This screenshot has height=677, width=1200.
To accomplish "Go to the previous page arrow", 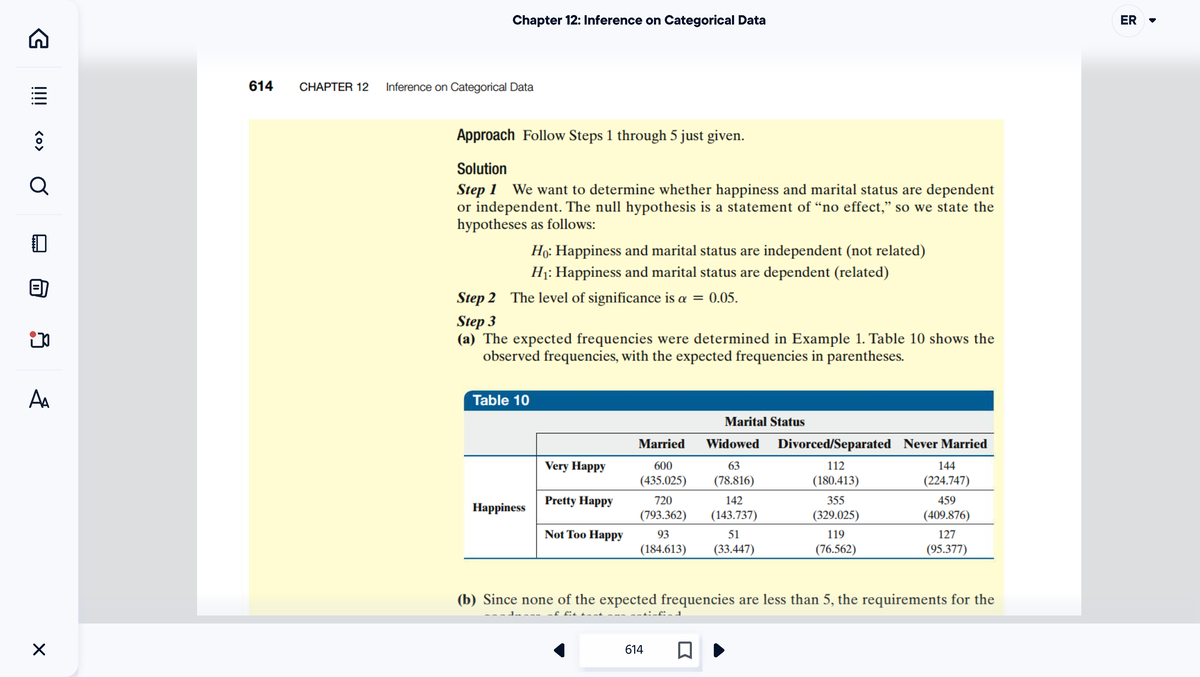I will coord(562,650).
